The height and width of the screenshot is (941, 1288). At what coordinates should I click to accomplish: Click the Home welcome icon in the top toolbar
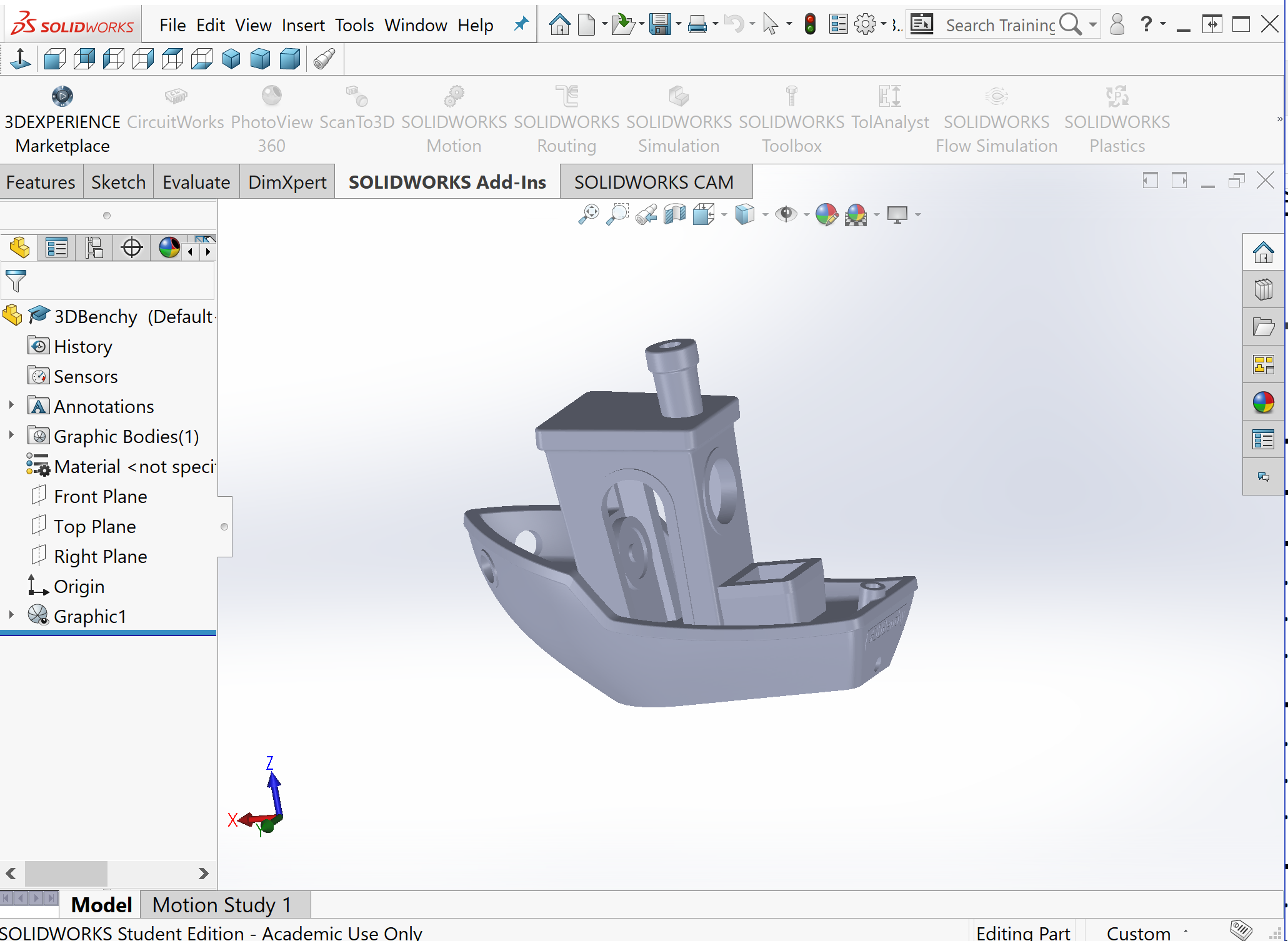(x=559, y=25)
